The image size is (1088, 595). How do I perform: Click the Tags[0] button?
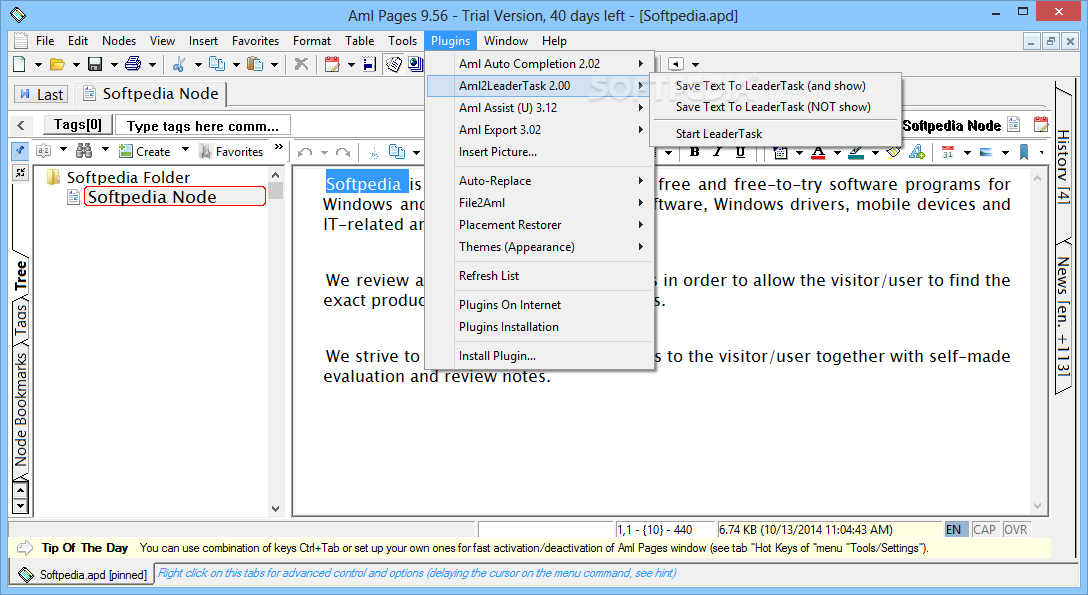click(x=78, y=125)
